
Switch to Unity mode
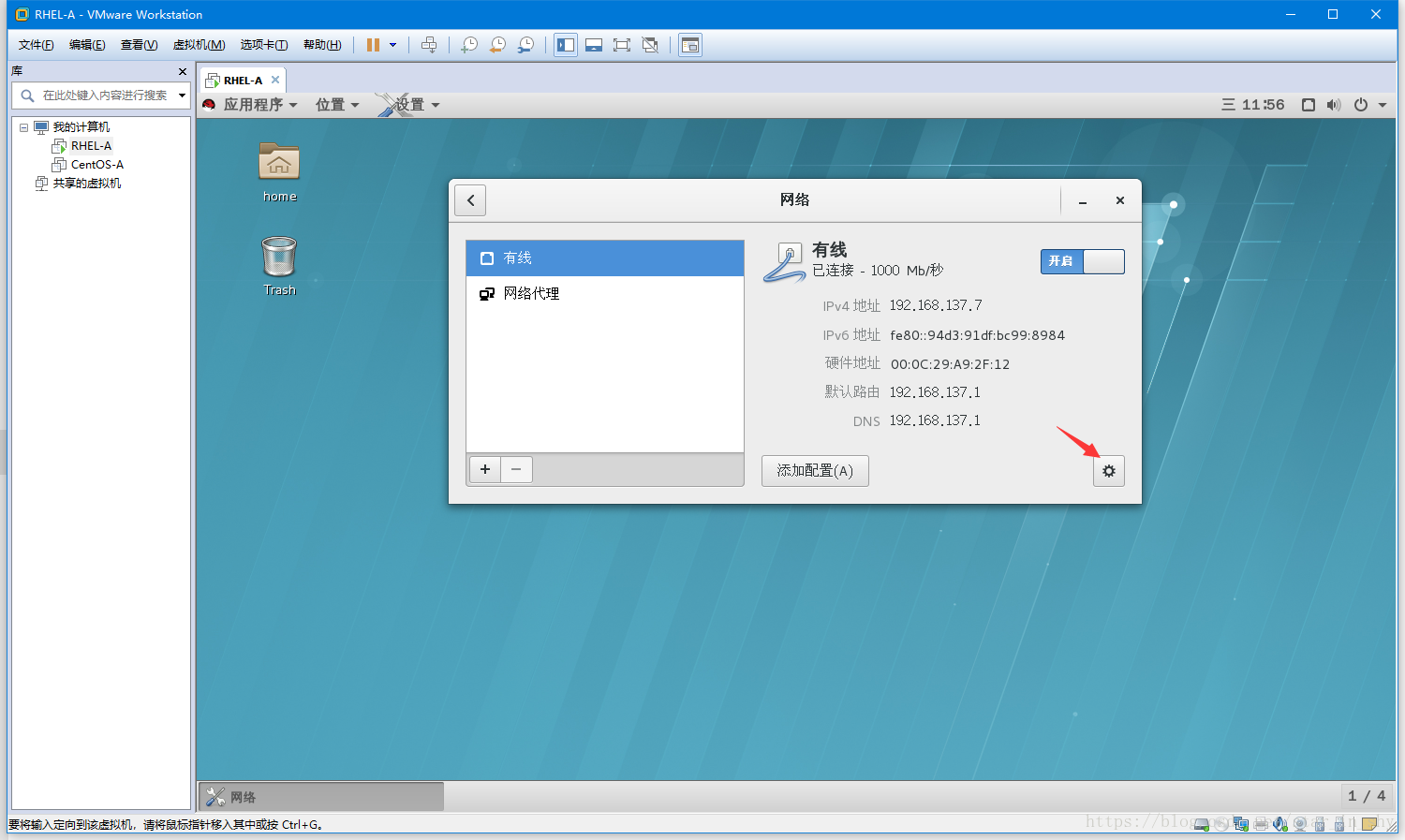650,45
